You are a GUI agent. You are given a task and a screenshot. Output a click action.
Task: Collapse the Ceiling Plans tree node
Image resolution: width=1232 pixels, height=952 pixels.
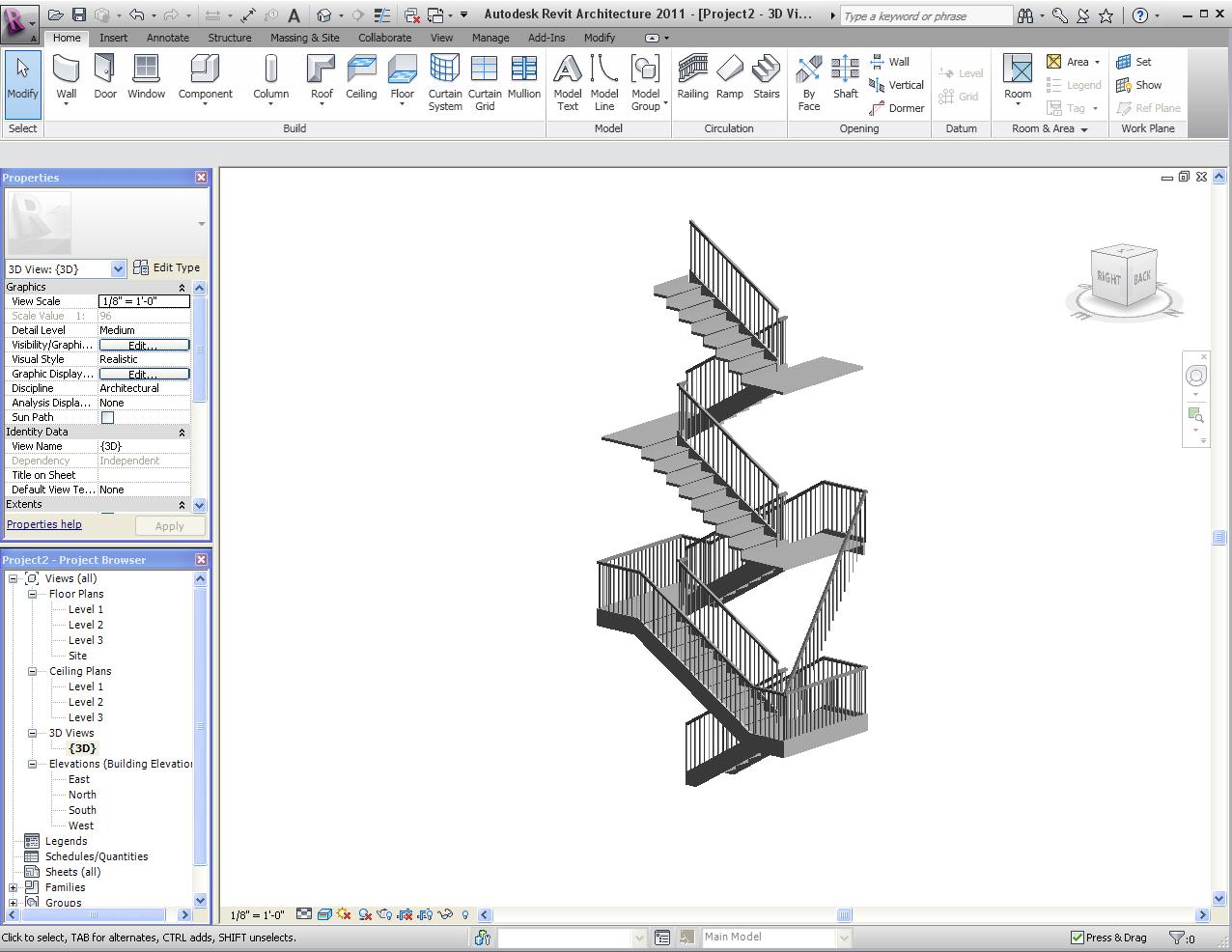pos(32,671)
